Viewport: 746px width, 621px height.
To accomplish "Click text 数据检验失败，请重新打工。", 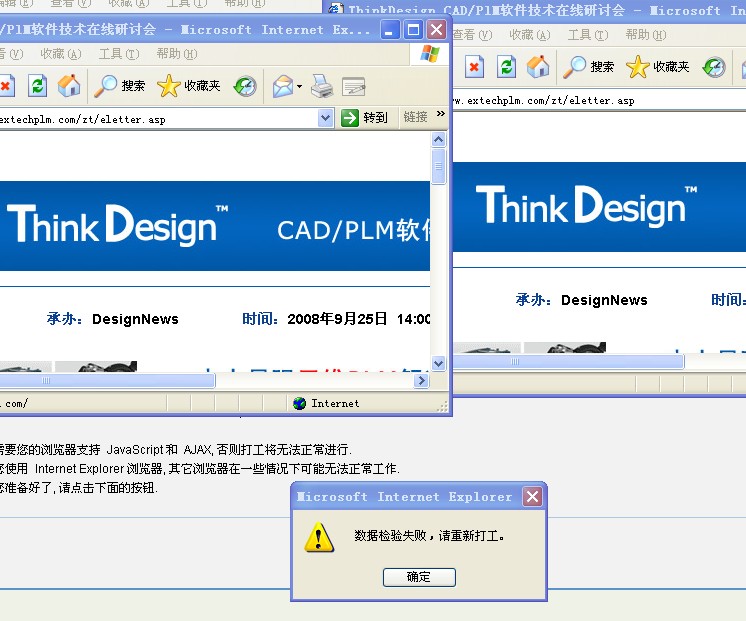I will (429, 536).
